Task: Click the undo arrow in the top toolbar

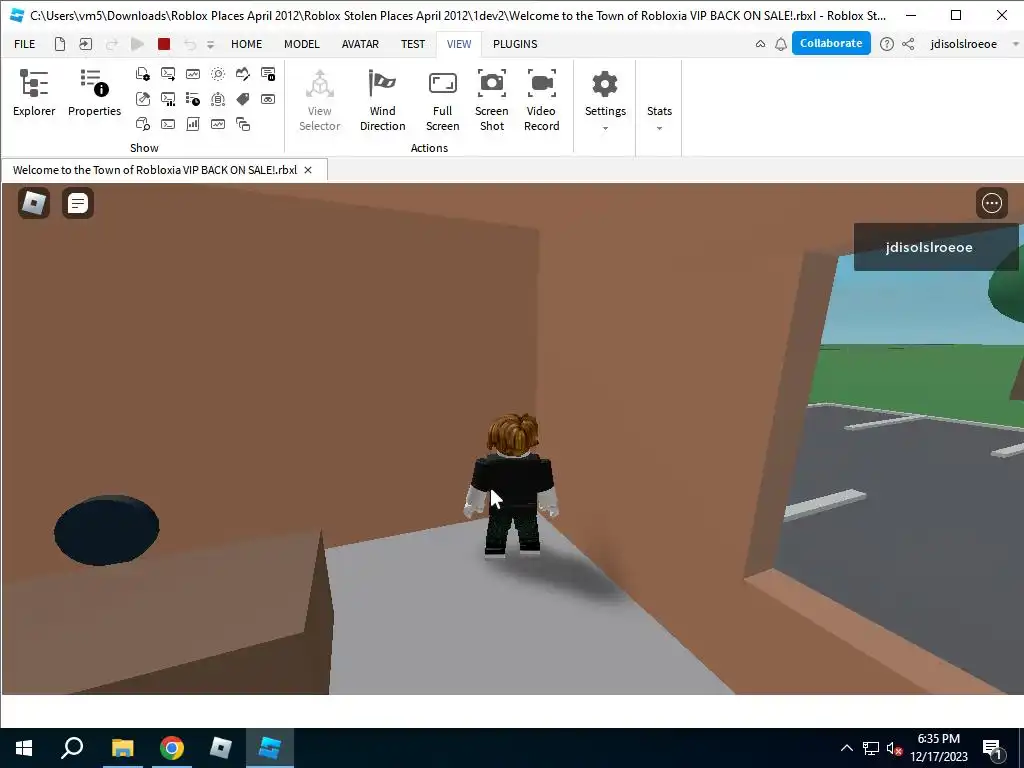Action: tap(189, 44)
